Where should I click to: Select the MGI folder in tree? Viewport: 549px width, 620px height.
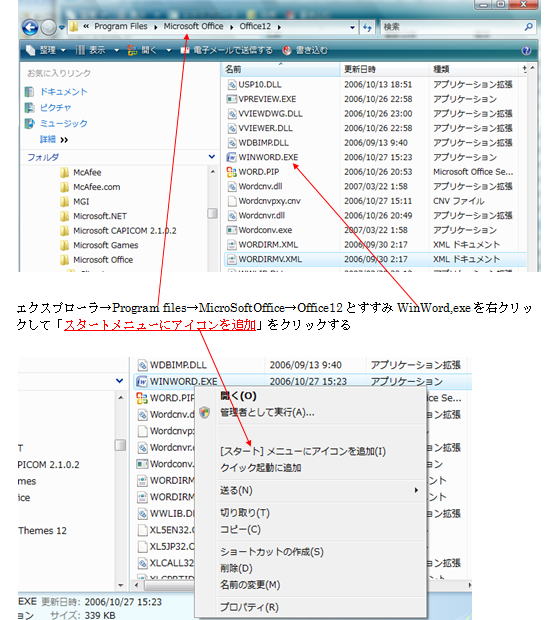(x=81, y=202)
